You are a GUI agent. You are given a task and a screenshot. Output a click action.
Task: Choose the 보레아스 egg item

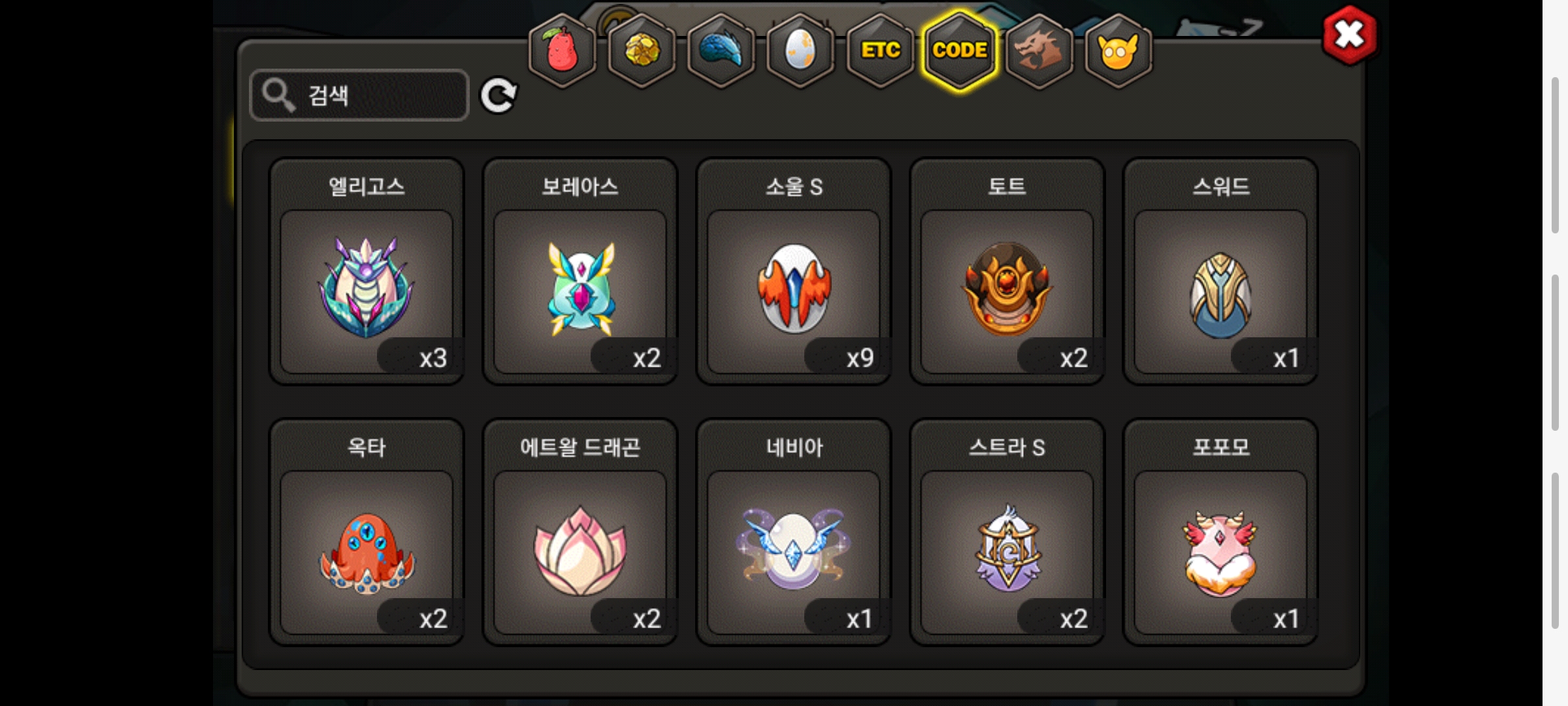tap(580, 271)
